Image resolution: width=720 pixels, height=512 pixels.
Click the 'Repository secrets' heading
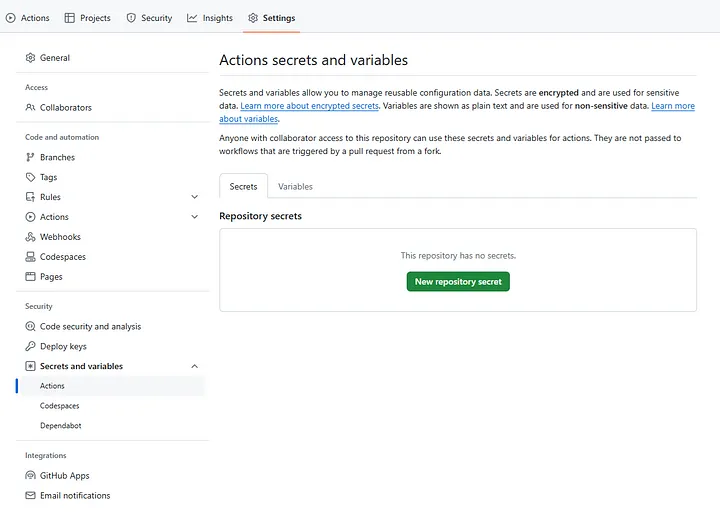tap(260, 216)
